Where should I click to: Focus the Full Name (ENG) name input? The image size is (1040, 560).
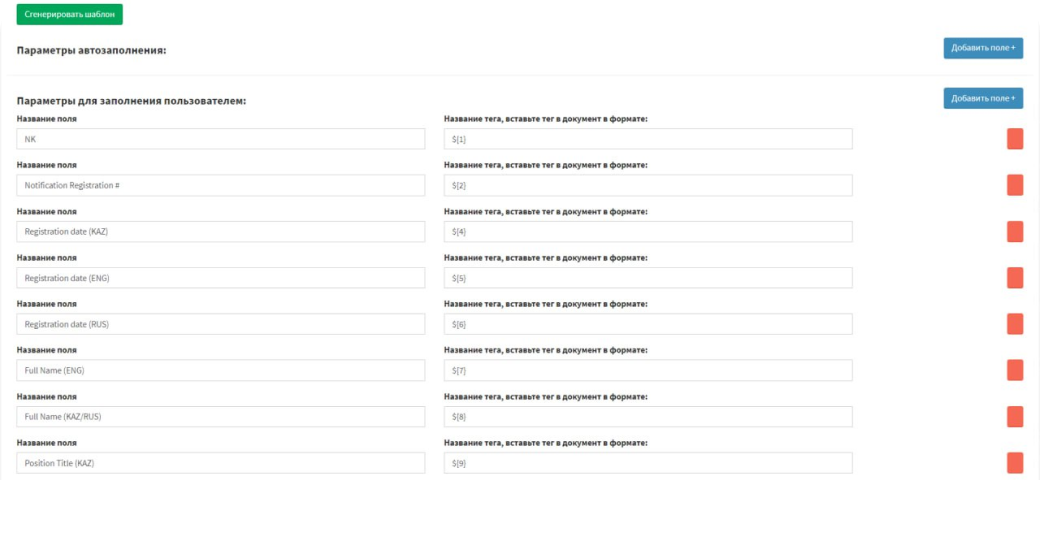221,370
